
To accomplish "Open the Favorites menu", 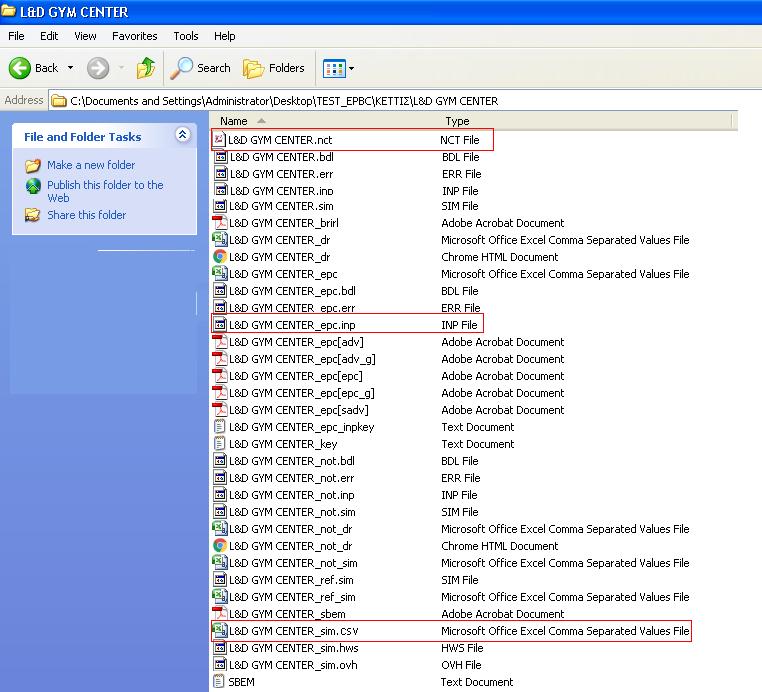I will pos(135,36).
